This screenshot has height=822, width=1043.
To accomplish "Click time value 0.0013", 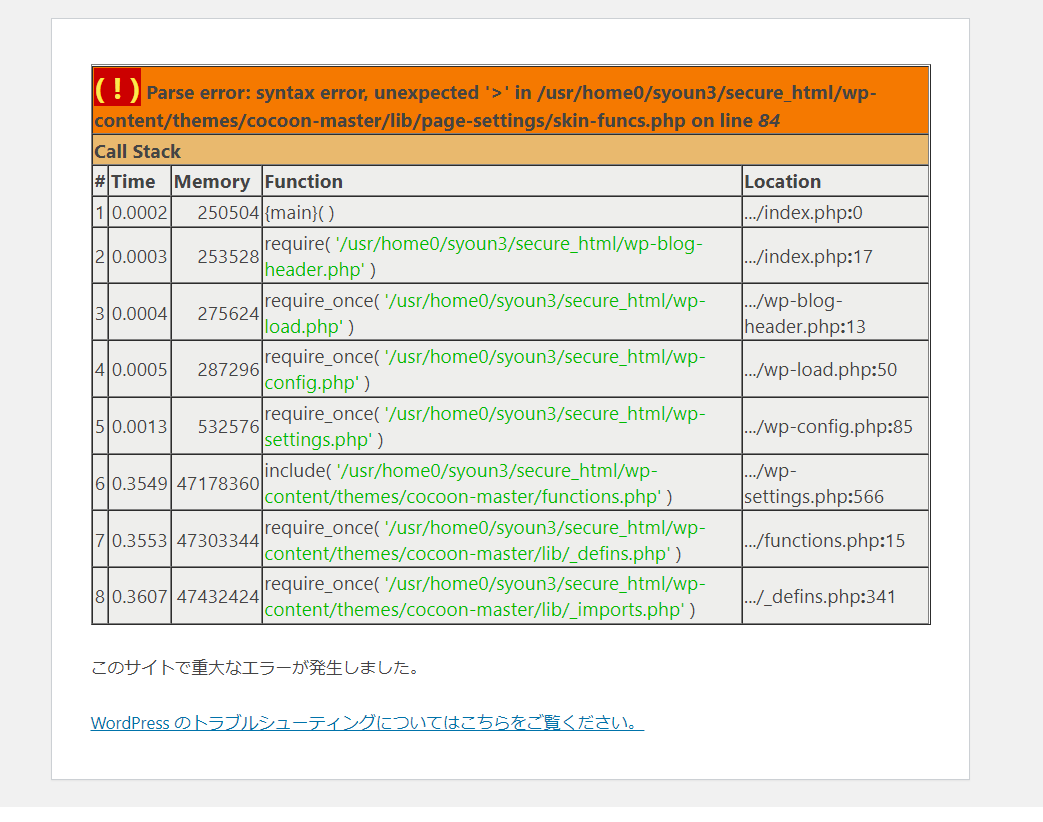I will coord(140,427).
